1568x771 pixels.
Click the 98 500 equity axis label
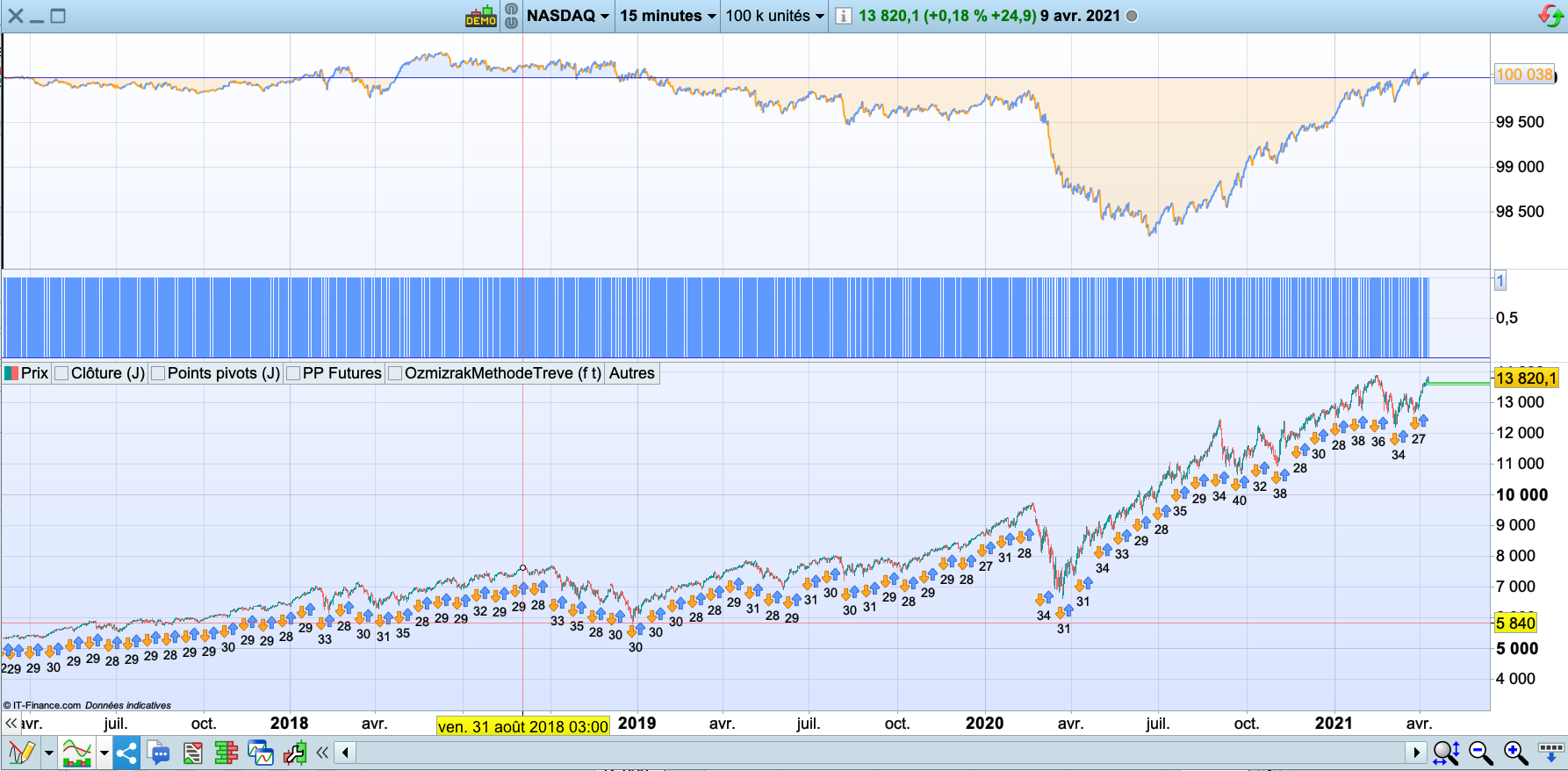click(1520, 212)
